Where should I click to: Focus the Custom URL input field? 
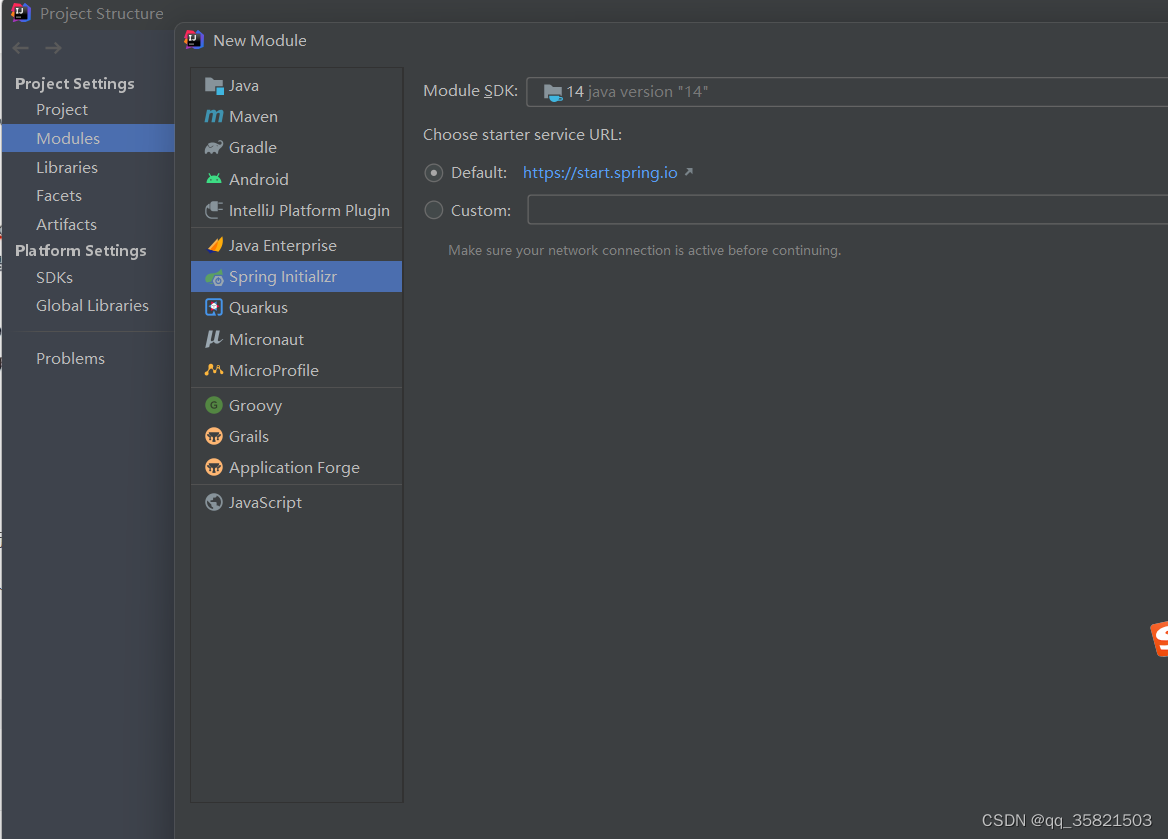(848, 209)
